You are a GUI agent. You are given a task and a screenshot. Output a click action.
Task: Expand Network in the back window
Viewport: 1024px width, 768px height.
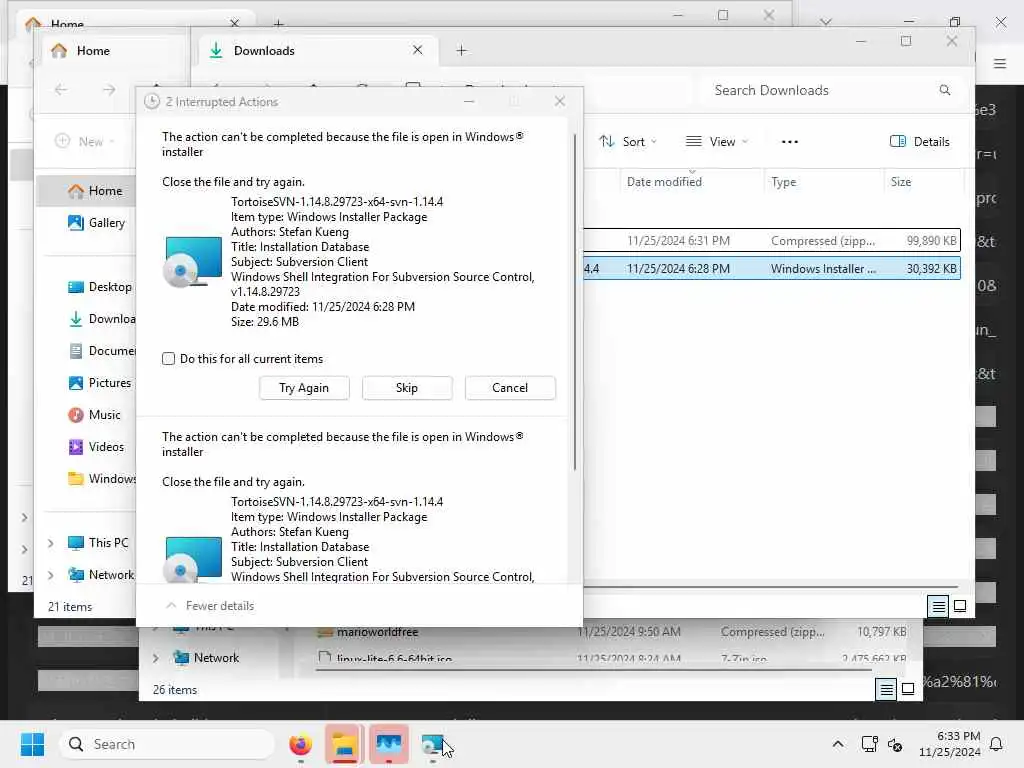tap(155, 658)
